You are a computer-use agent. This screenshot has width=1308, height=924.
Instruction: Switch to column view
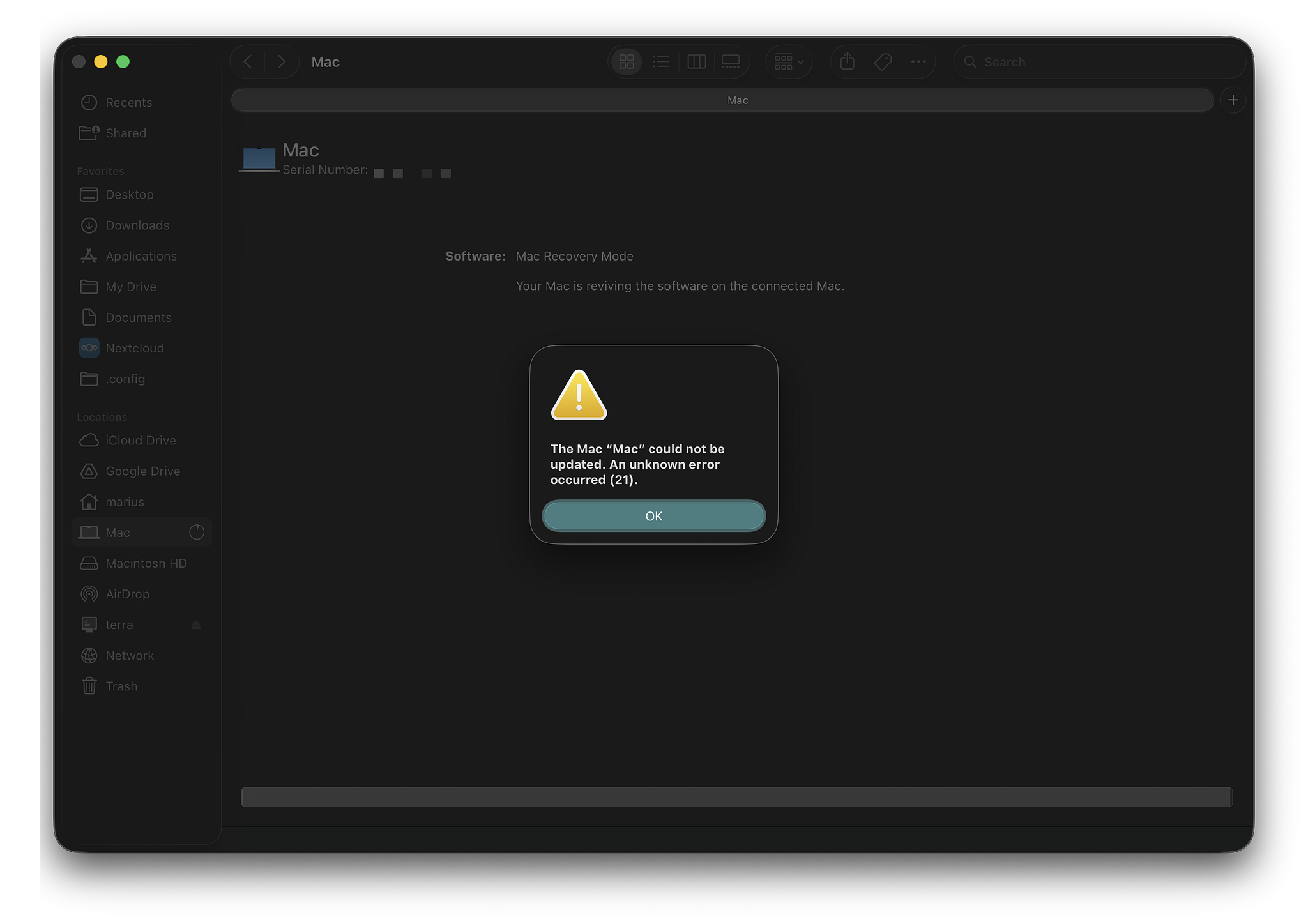click(696, 62)
